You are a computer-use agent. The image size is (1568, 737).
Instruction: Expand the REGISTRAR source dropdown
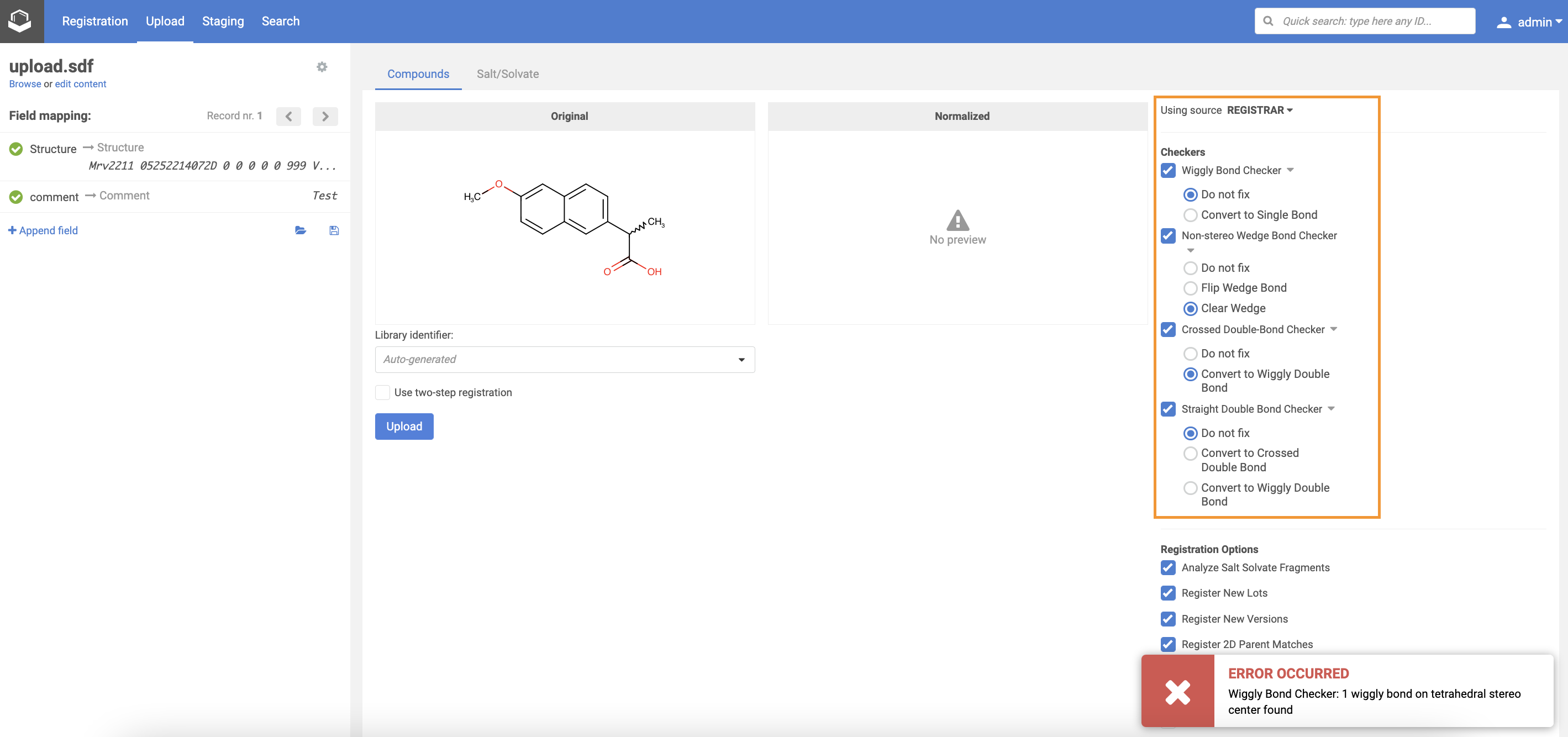1259,110
